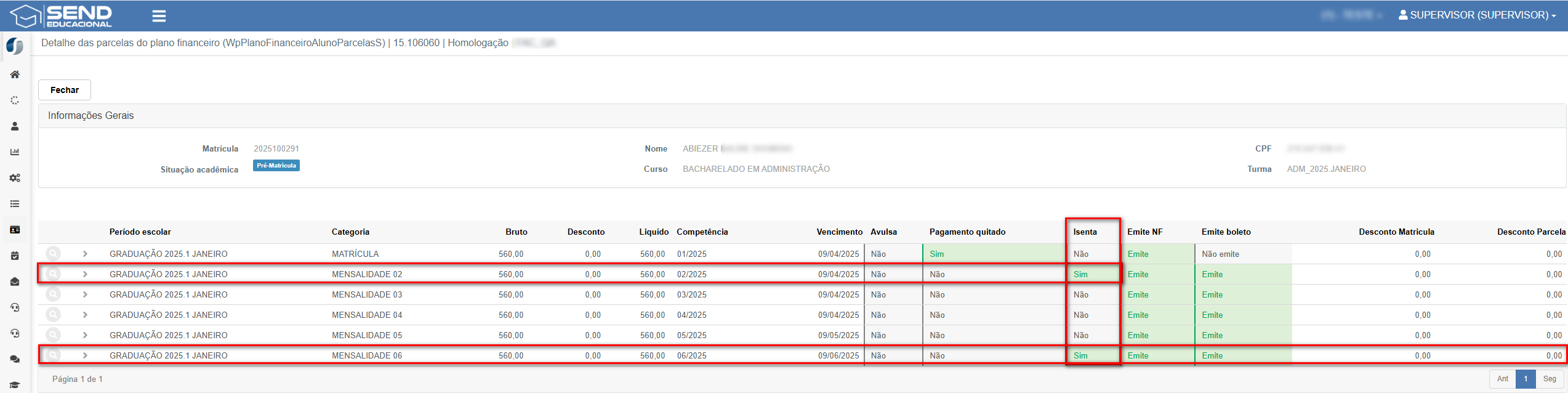The image size is (1568, 393).
Task: Click the Categoria column header
Action: tap(350, 232)
